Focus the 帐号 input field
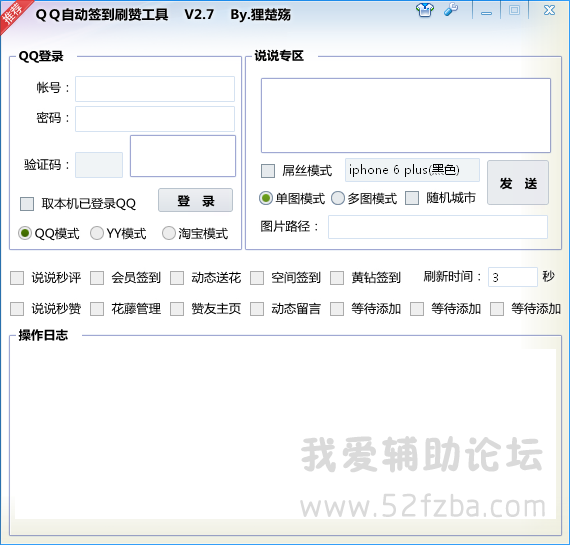The image size is (570, 545). [155, 89]
